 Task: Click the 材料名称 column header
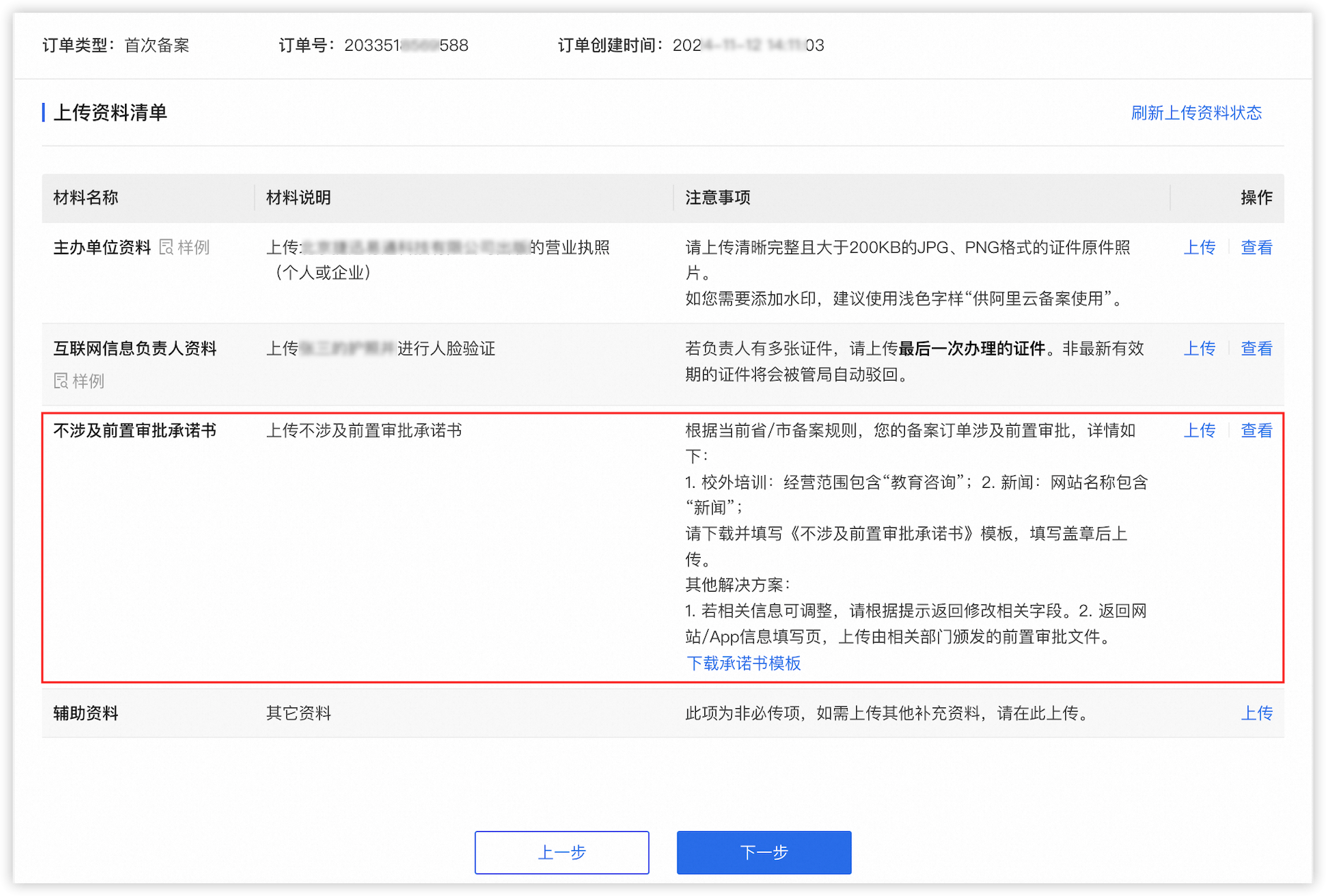(x=85, y=198)
